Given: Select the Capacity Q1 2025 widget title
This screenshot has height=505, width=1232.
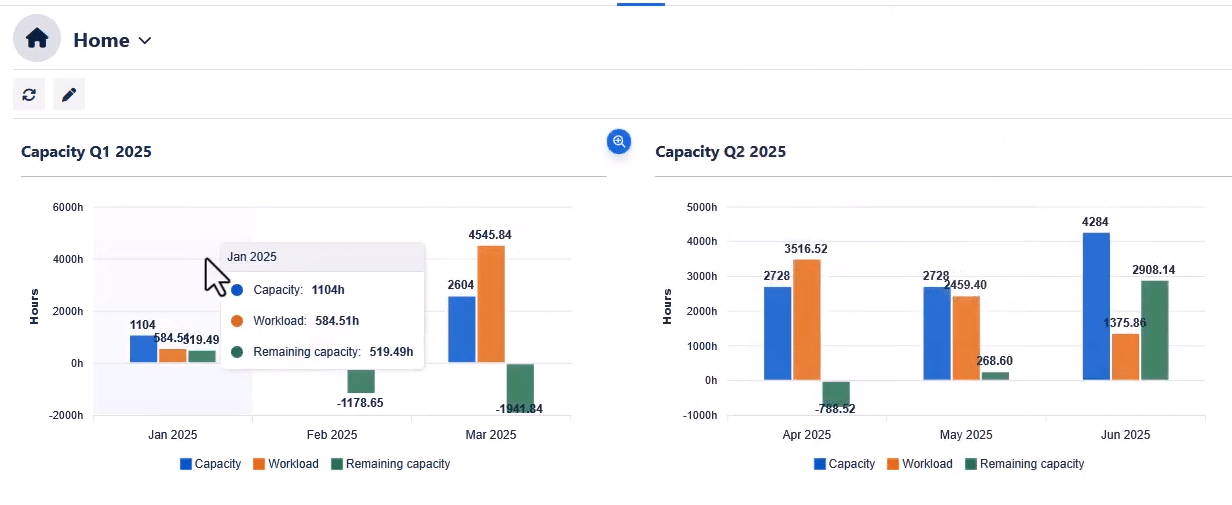Looking at the screenshot, I should 87,152.
